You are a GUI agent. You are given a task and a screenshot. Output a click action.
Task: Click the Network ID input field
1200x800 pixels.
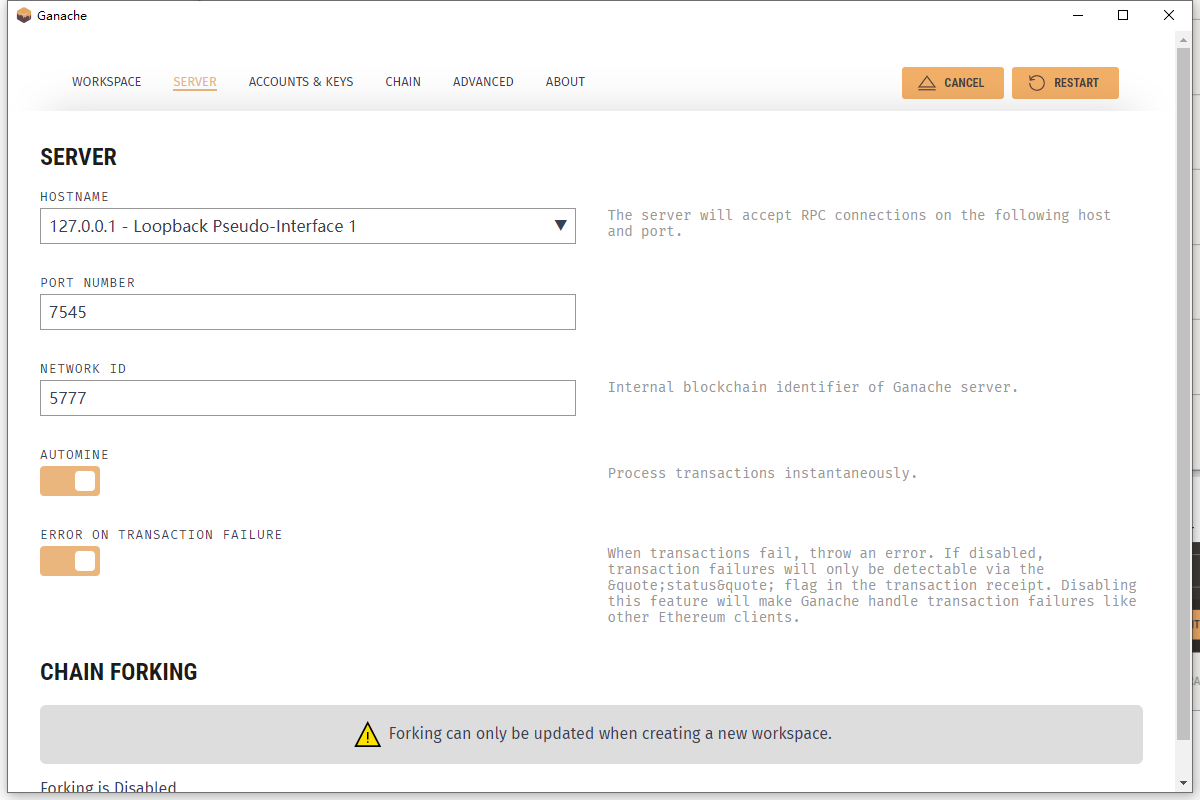(x=308, y=398)
